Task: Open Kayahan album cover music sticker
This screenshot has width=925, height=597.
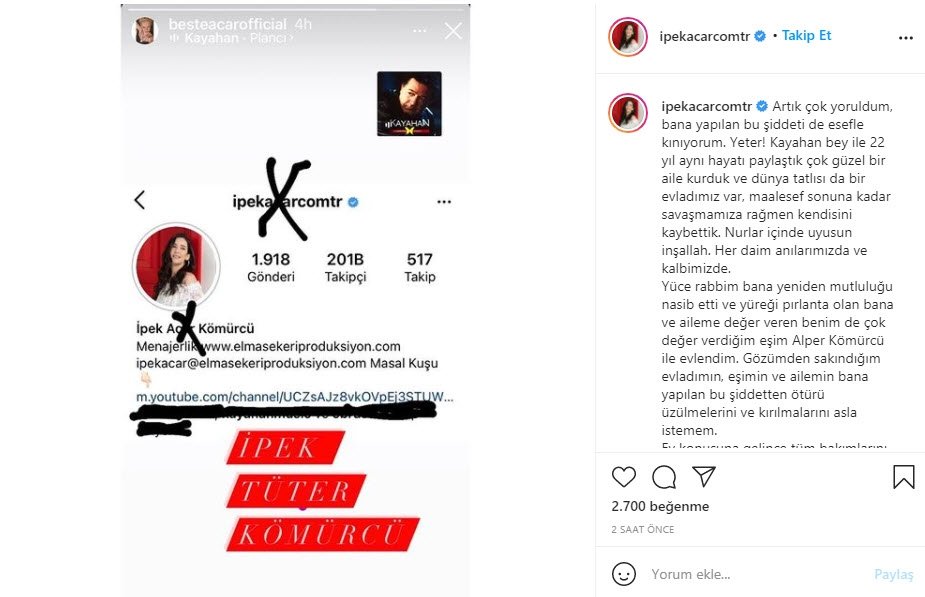Action: (409, 104)
